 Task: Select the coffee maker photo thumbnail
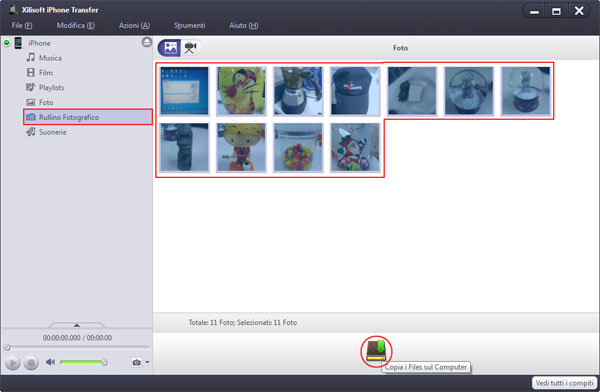click(x=298, y=91)
